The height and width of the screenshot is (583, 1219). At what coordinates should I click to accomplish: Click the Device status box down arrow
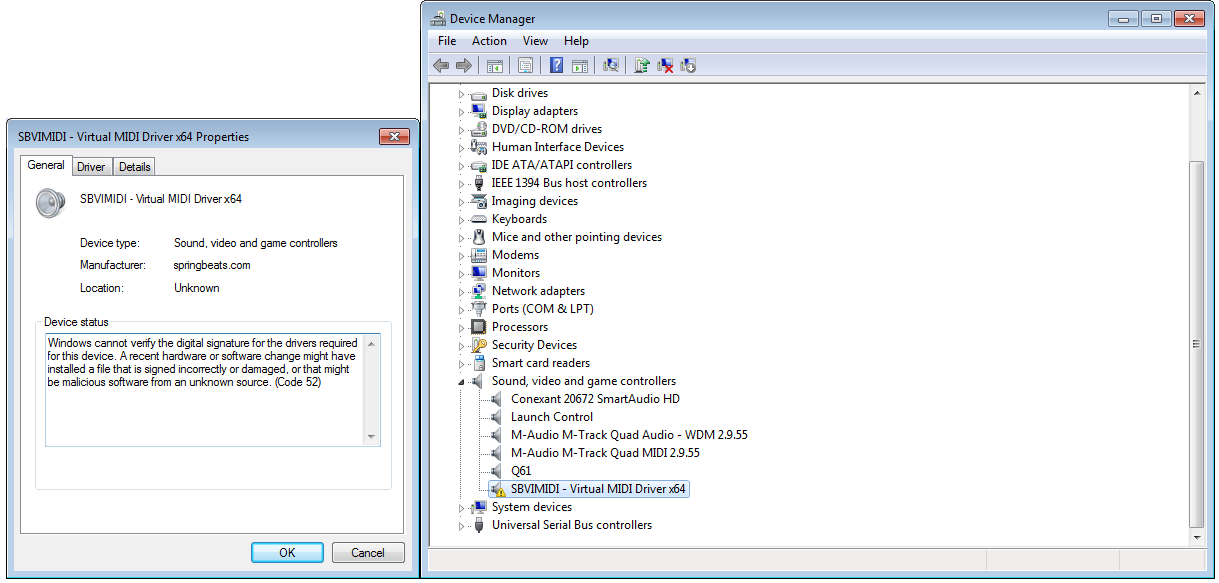372,437
